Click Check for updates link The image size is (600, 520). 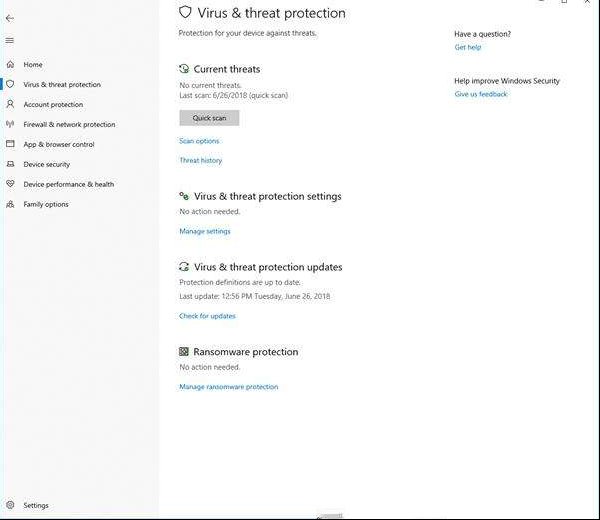207,316
